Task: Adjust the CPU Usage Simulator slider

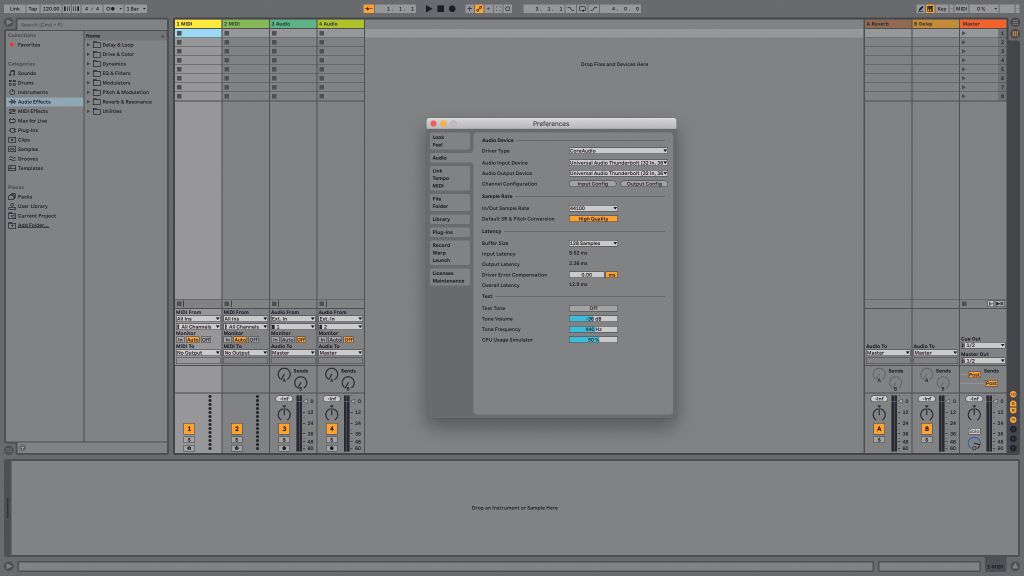Action: click(594, 338)
